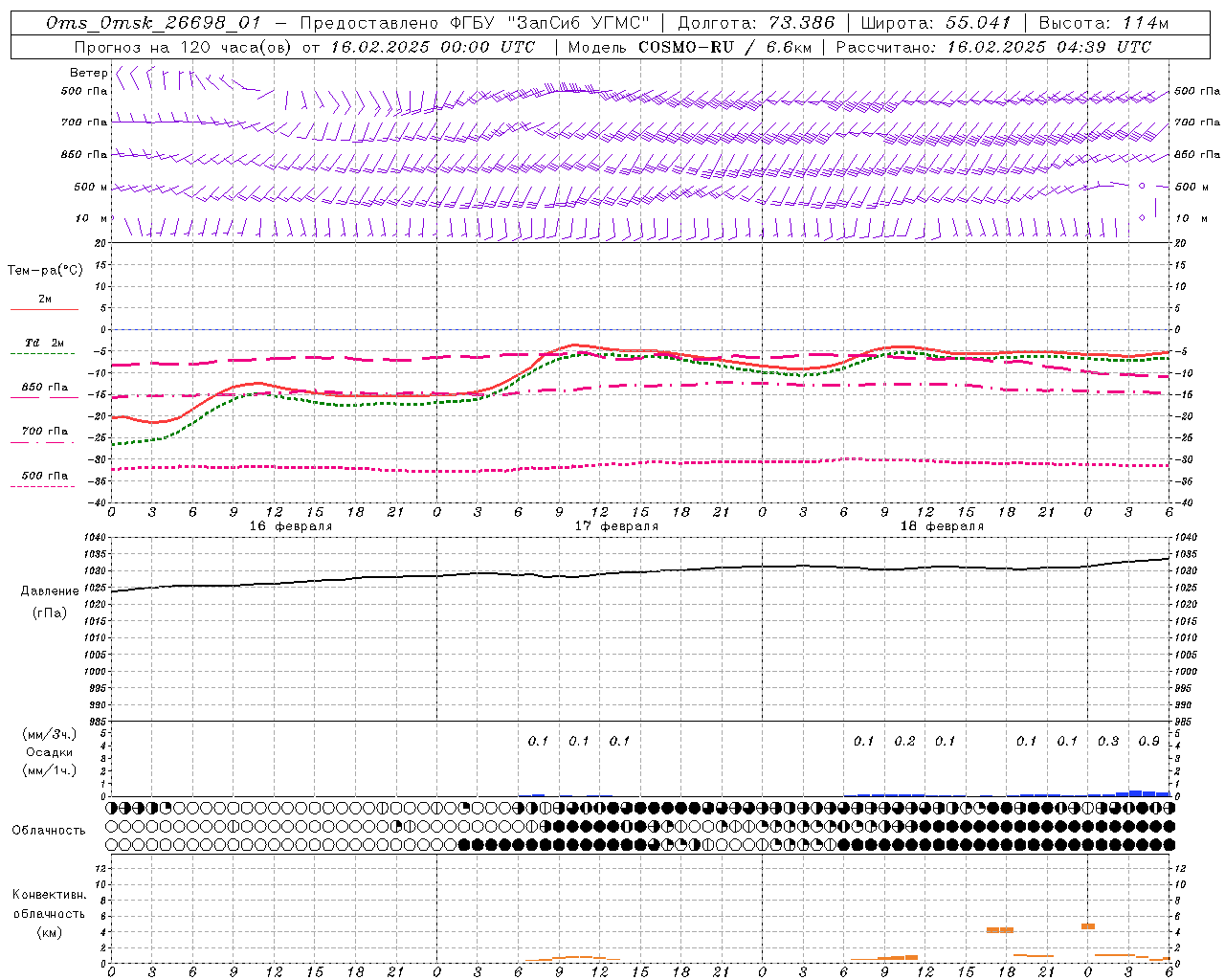The height and width of the screenshot is (980, 1225).
Task: Click the (гПа) unit label under Давление
Action: (50, 612)
